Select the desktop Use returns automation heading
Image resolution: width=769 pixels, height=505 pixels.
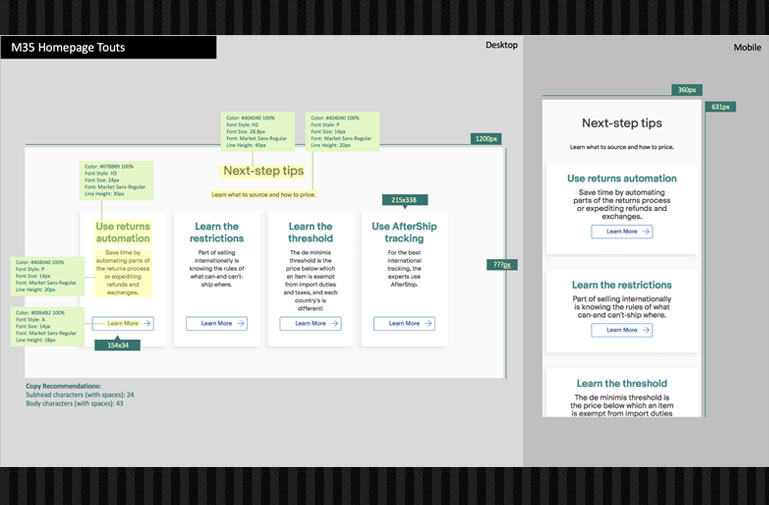pyautogui.click(x=123, y=232)
